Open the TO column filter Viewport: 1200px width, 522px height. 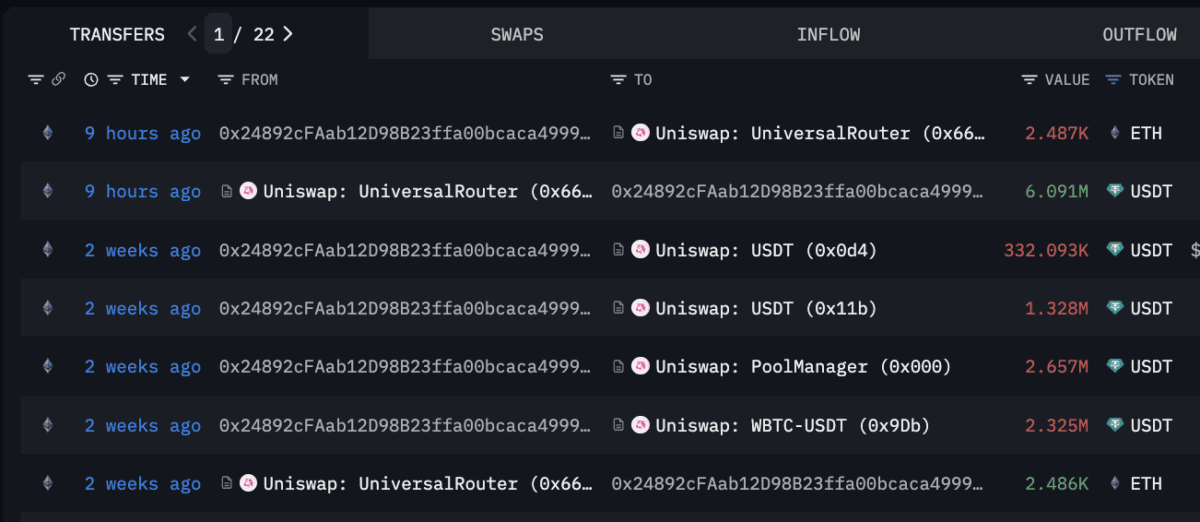point(618,80)
